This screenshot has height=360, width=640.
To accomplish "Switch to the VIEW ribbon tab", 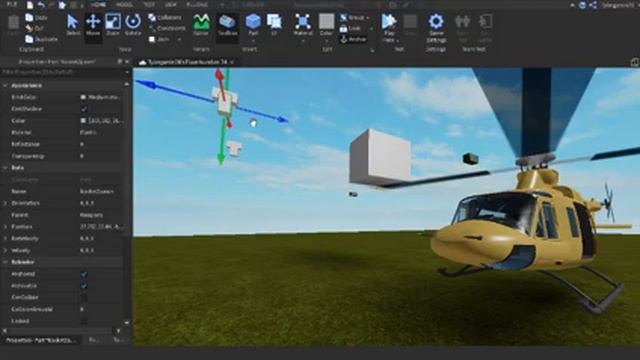I will point(170,4).
